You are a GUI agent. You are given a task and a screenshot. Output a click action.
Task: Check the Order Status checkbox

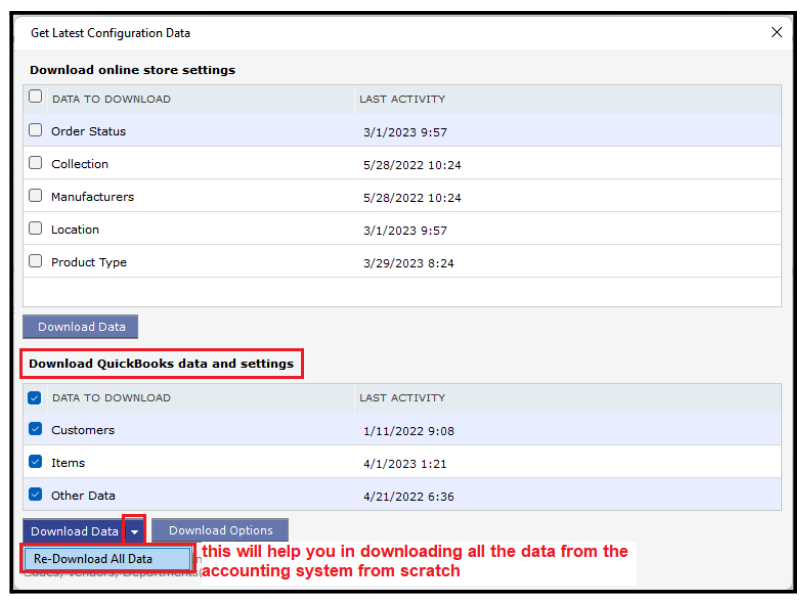point(35,130)
